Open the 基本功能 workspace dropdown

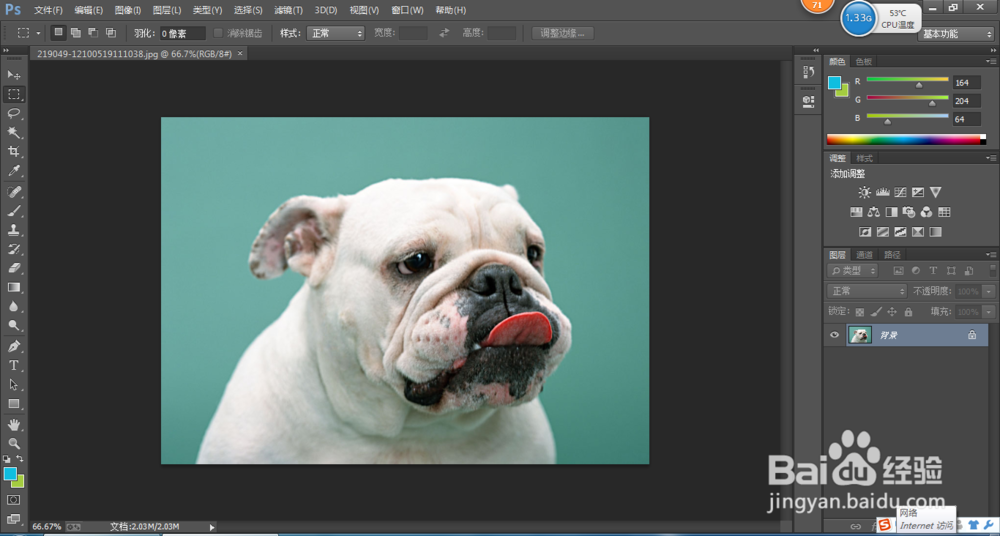[x=955, y=34]
